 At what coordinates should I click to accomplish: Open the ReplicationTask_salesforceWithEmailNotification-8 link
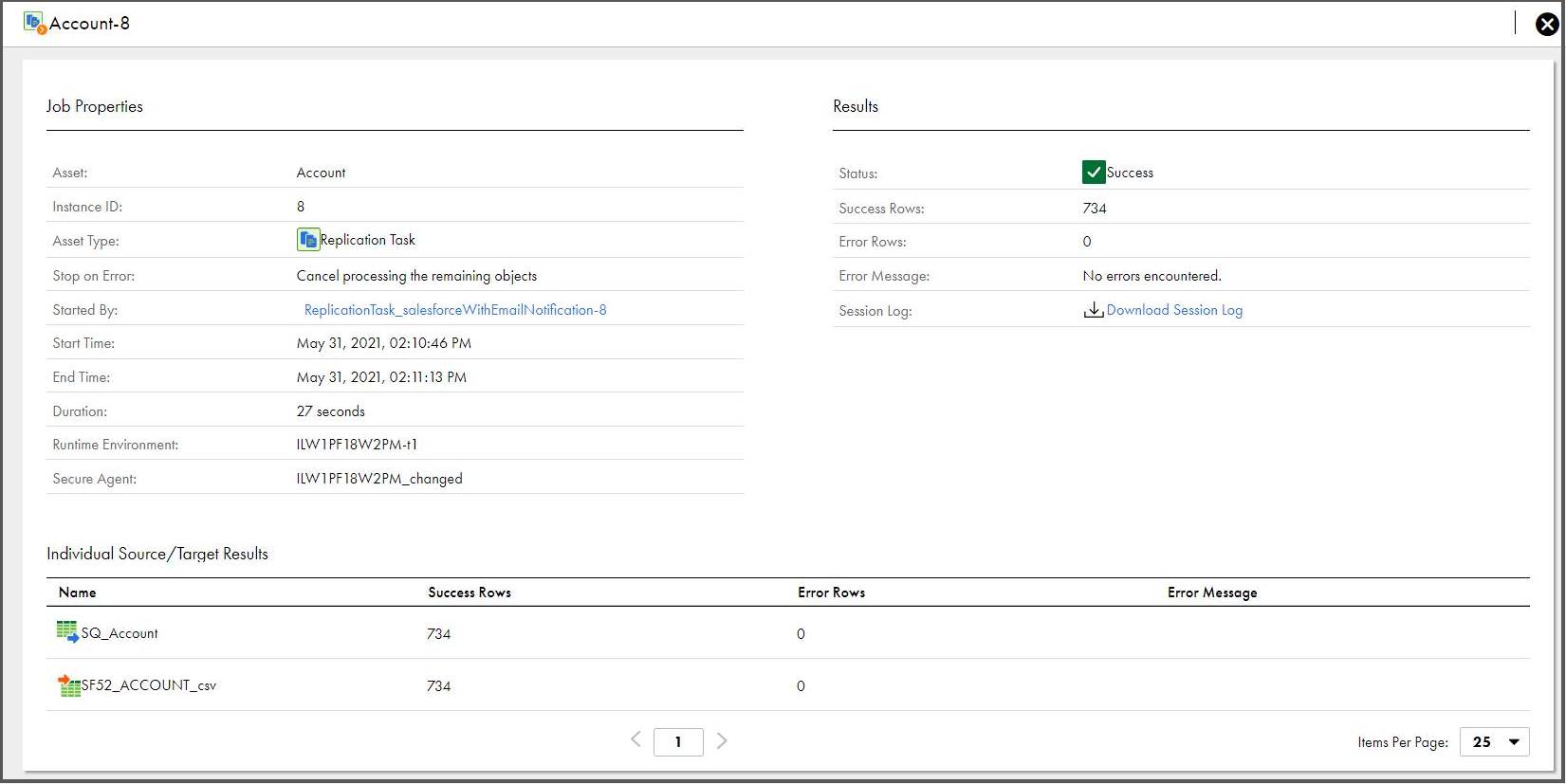pos(455,310)
